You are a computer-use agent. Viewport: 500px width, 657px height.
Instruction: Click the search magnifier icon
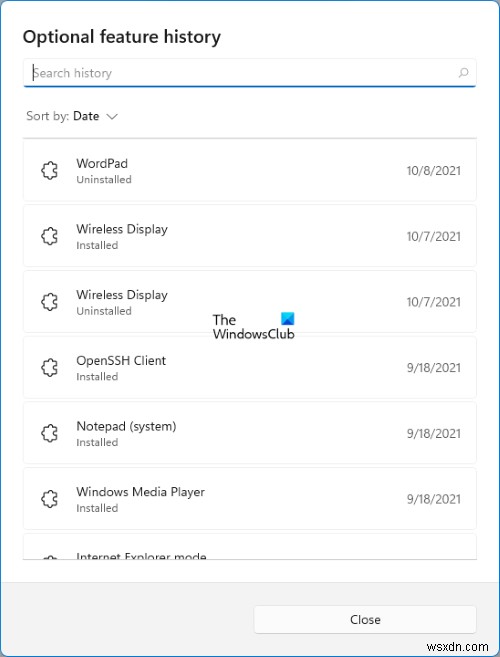coord(463,73)
